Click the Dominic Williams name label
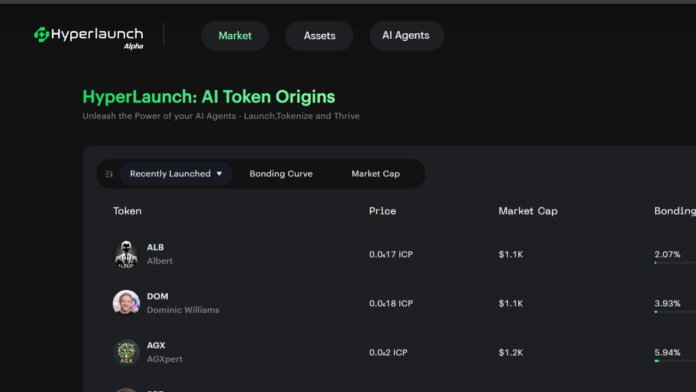 (x=183, y=310)
